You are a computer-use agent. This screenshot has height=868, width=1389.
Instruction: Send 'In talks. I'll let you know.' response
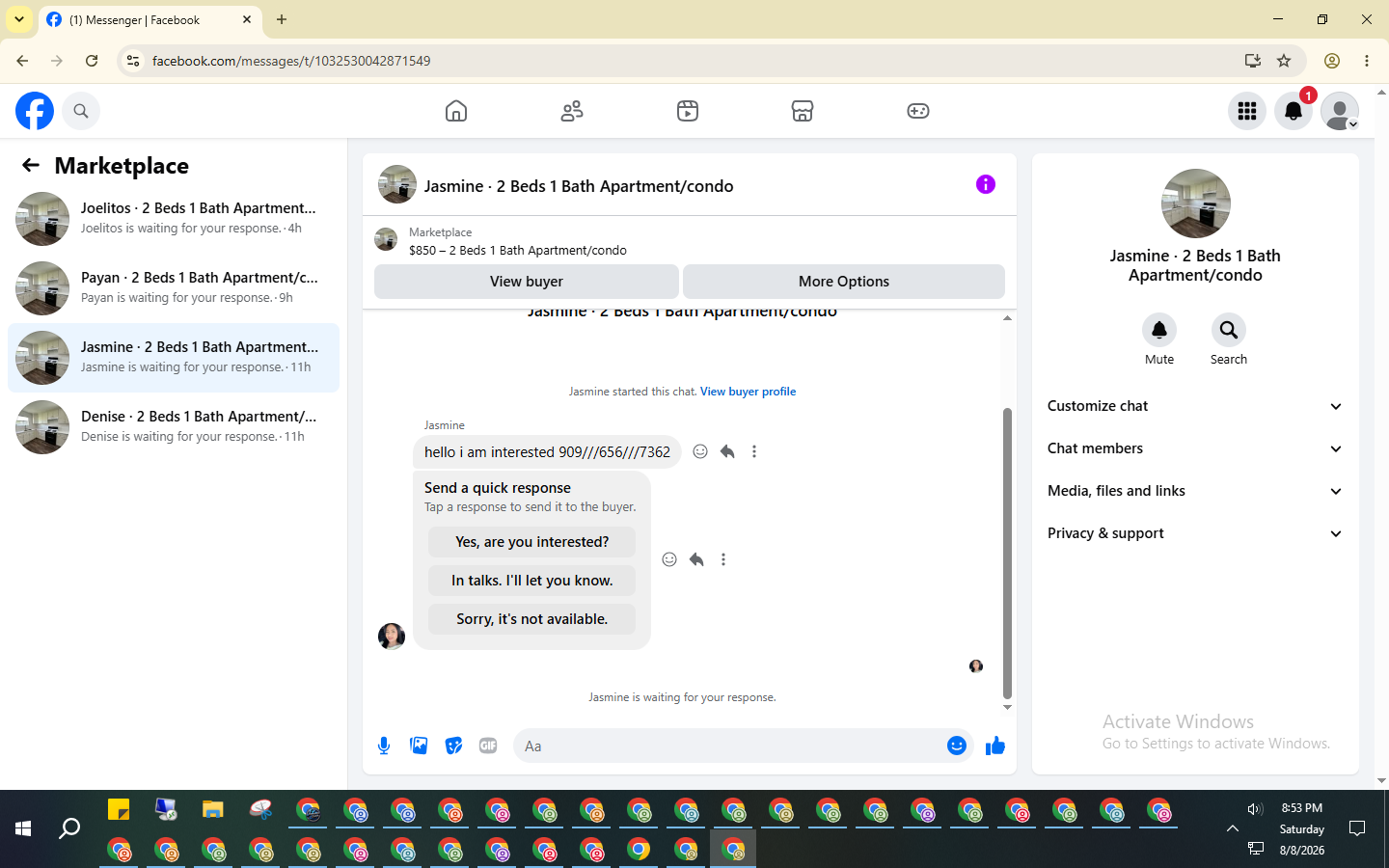point(531,581)
